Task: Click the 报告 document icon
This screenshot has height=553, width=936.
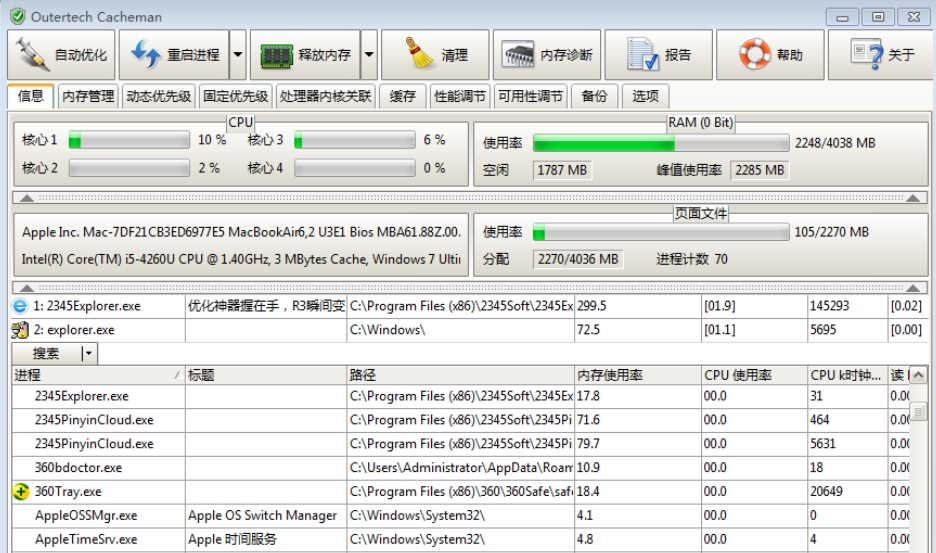Action: point(642,54)
